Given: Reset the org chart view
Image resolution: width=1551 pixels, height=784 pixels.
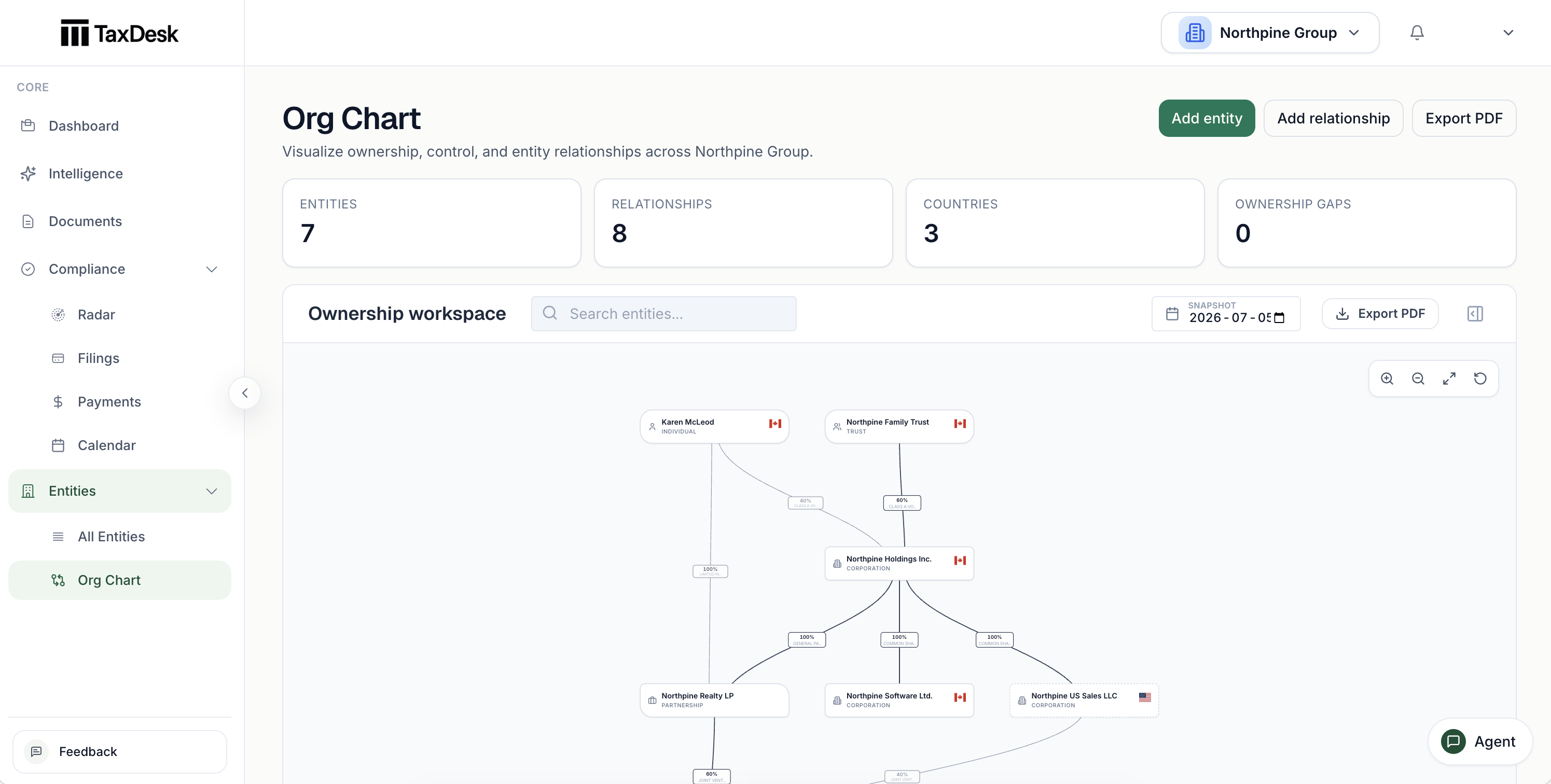Looking at the screenshot, I should (x=1480, y=379).
